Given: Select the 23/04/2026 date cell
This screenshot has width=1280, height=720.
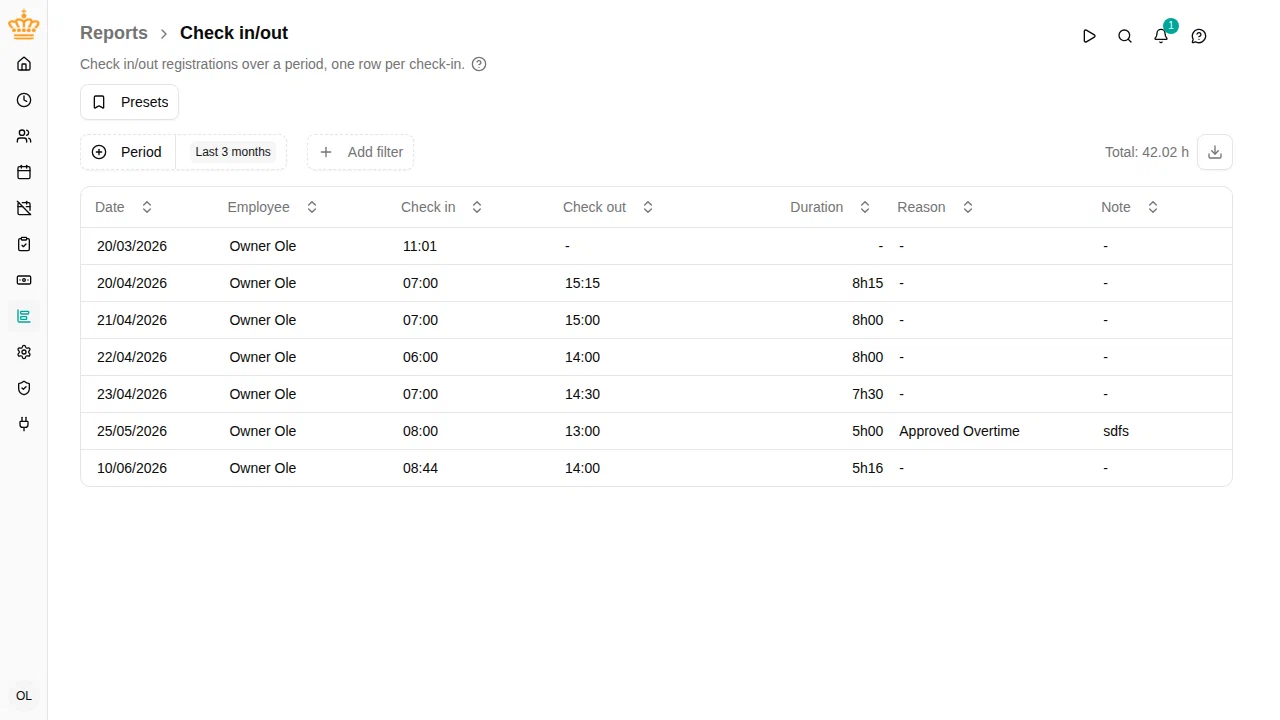Looking at the screenshot, I should [132, 394].
